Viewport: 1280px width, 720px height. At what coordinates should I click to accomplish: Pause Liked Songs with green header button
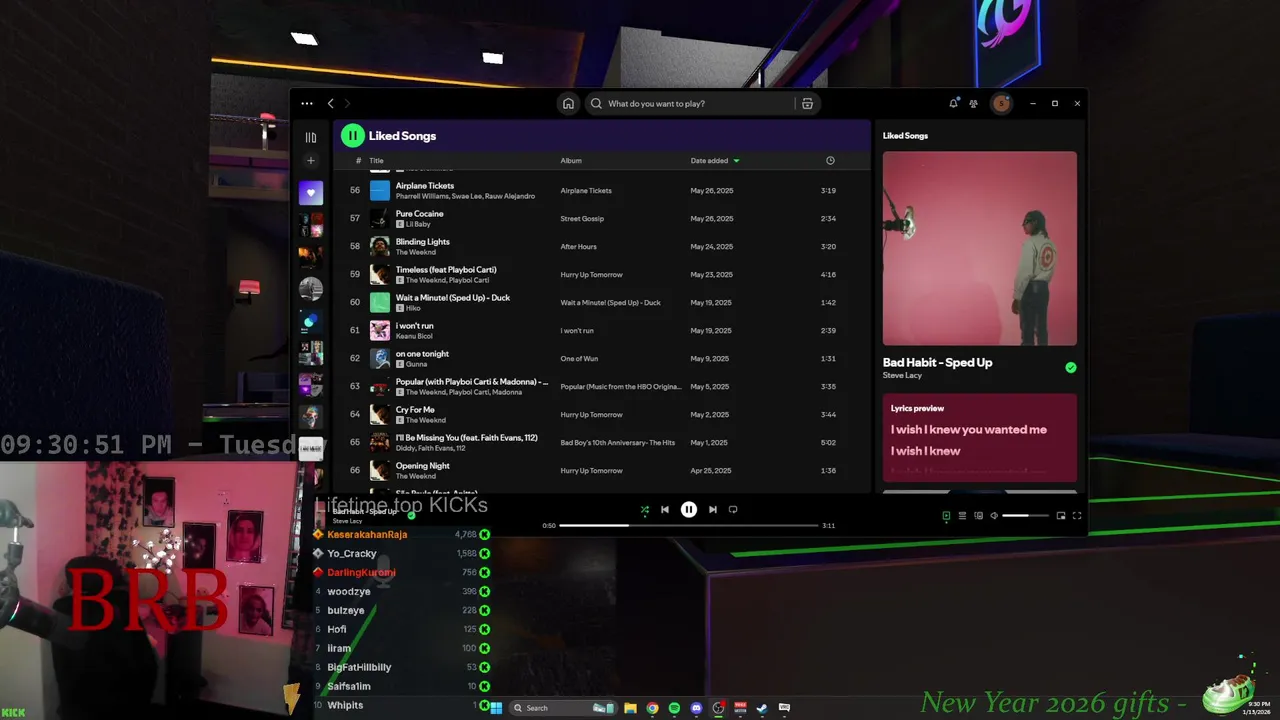352,135
